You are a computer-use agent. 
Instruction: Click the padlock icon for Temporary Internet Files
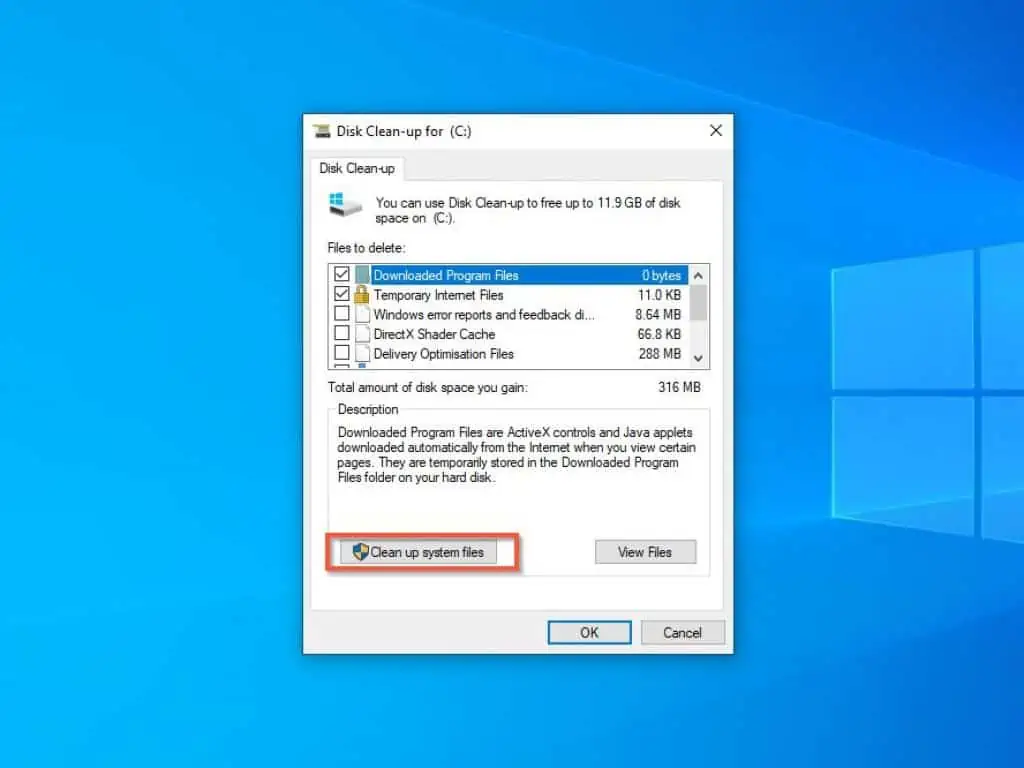point(362,295)
